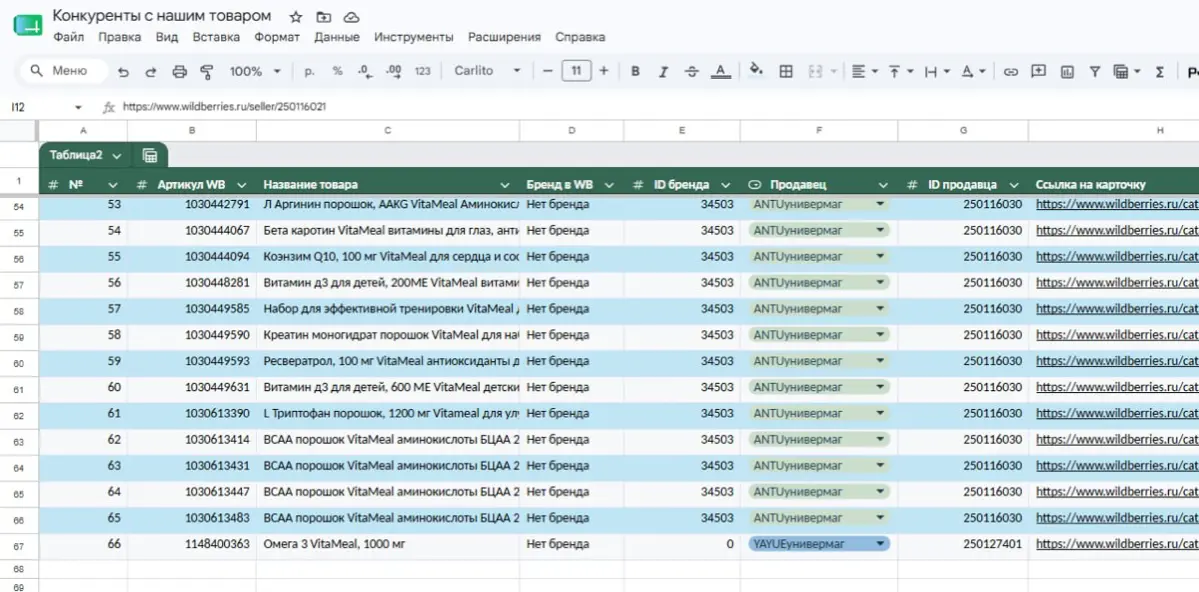Open text rotation options
The width and height of the screenshot is (1199, 592).
click(973, 71)
